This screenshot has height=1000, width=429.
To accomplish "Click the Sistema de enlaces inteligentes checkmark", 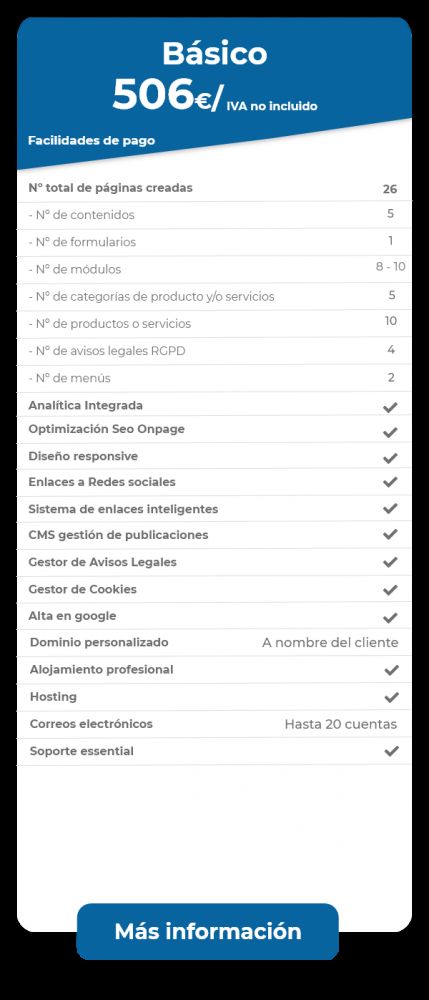I will [x=390, y=508].
